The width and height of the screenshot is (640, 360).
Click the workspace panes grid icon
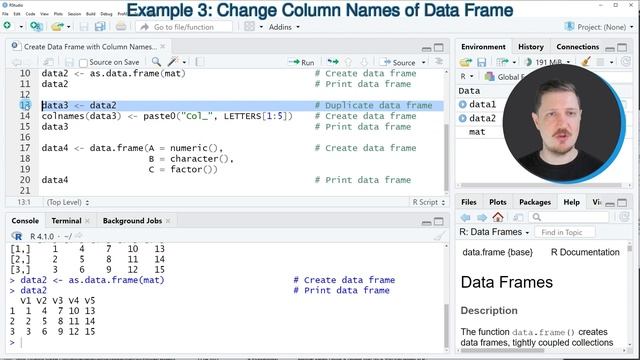pos(249,27)
